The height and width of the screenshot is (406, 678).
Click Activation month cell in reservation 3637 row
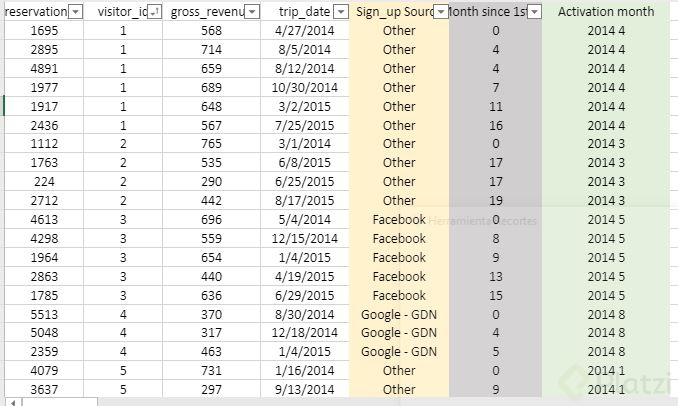tap(606, 390)
